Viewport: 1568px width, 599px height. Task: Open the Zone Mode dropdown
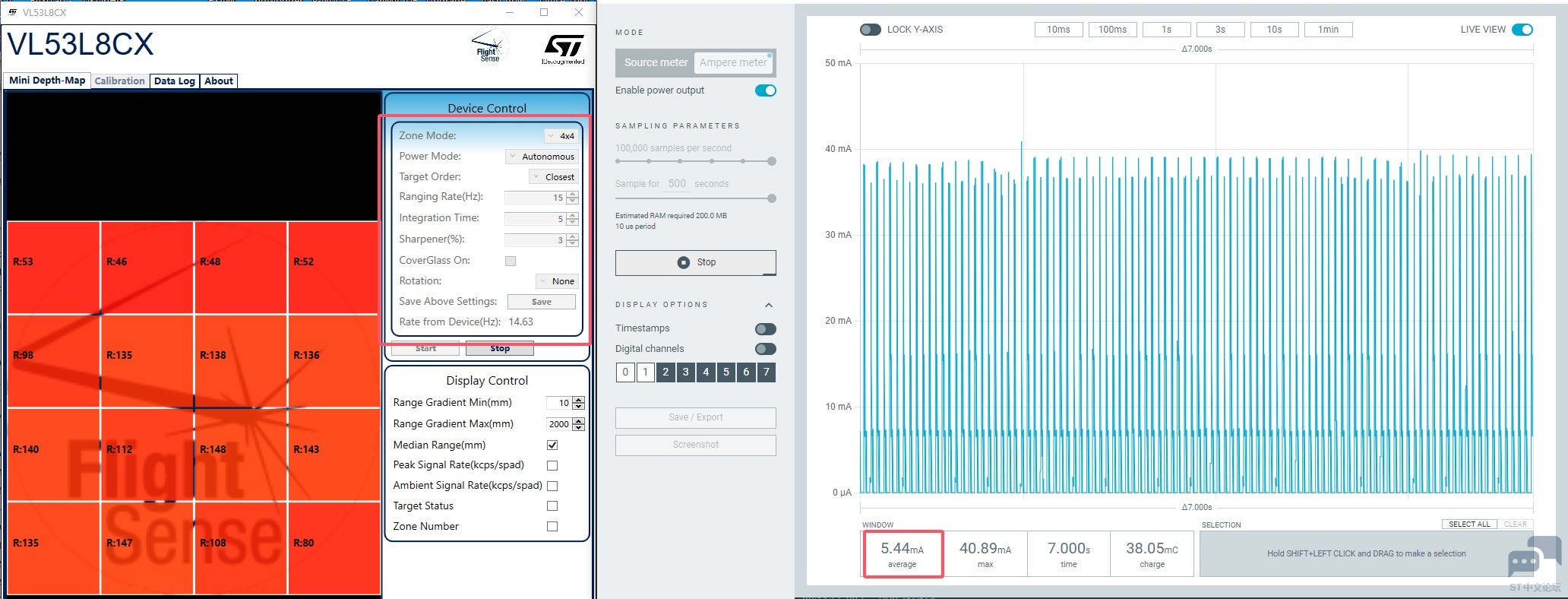point(561,136)
